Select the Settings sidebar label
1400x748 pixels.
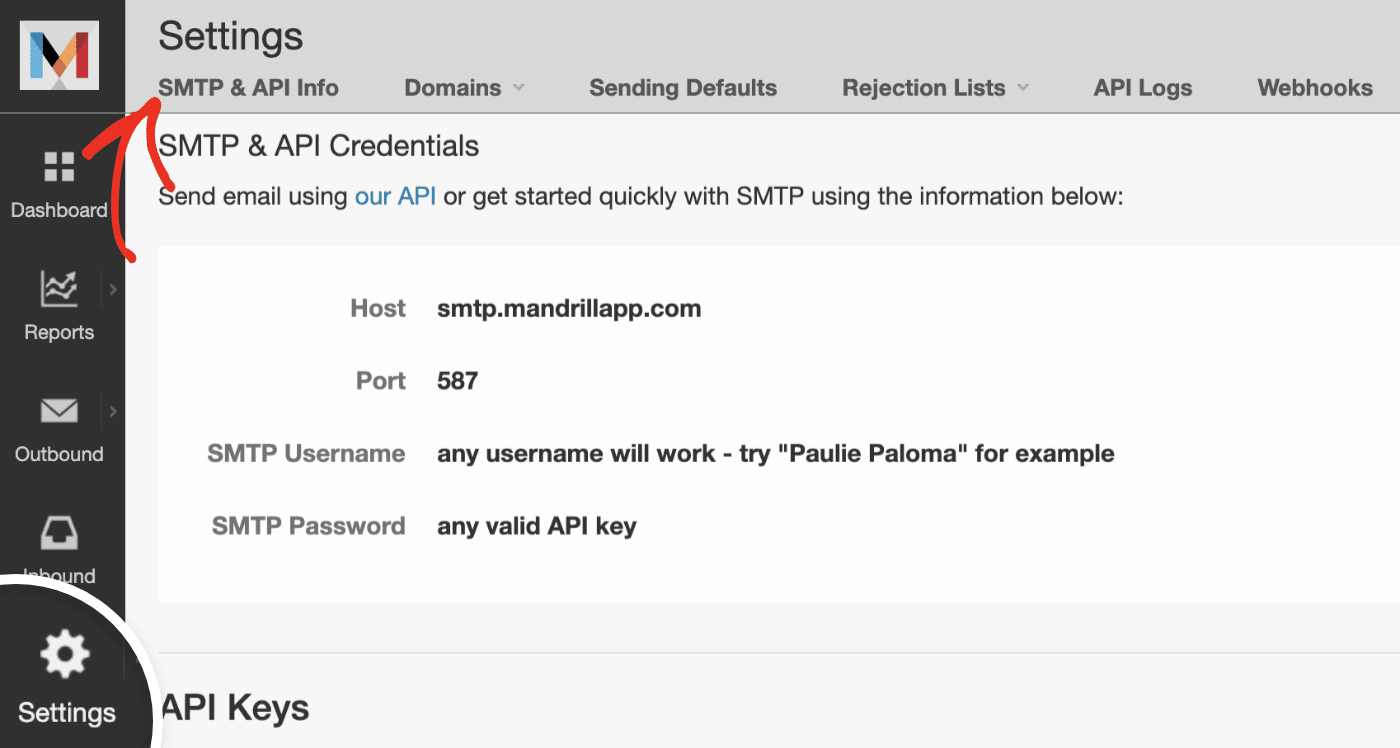67,713
